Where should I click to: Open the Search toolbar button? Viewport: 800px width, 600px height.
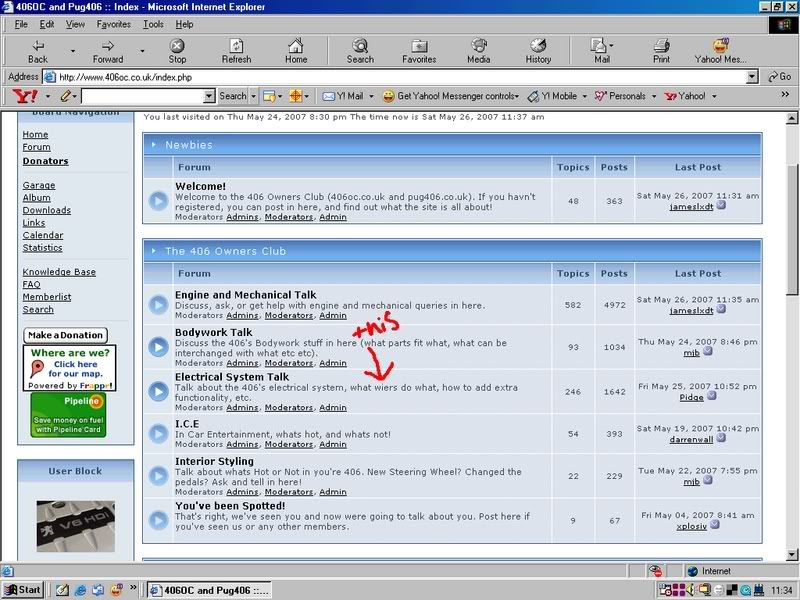(360, 51)
